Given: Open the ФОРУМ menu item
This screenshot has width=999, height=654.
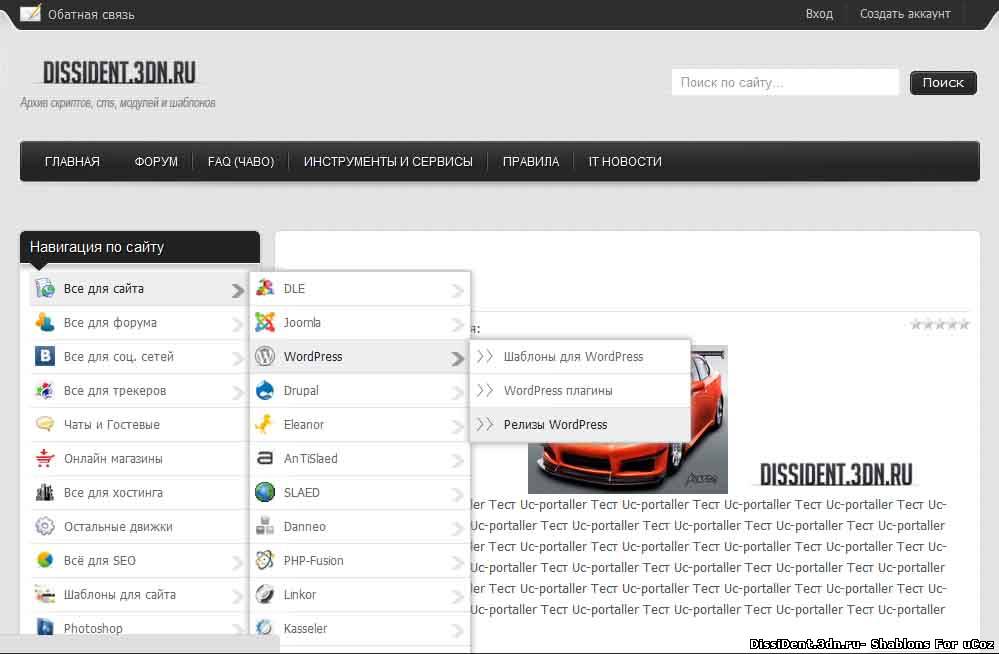Looking at the screenshot, I should tap(156, 161).
